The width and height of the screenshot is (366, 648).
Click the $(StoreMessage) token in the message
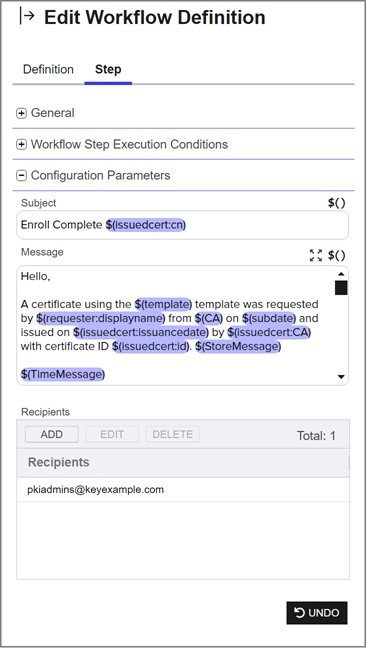pos(236,346)
